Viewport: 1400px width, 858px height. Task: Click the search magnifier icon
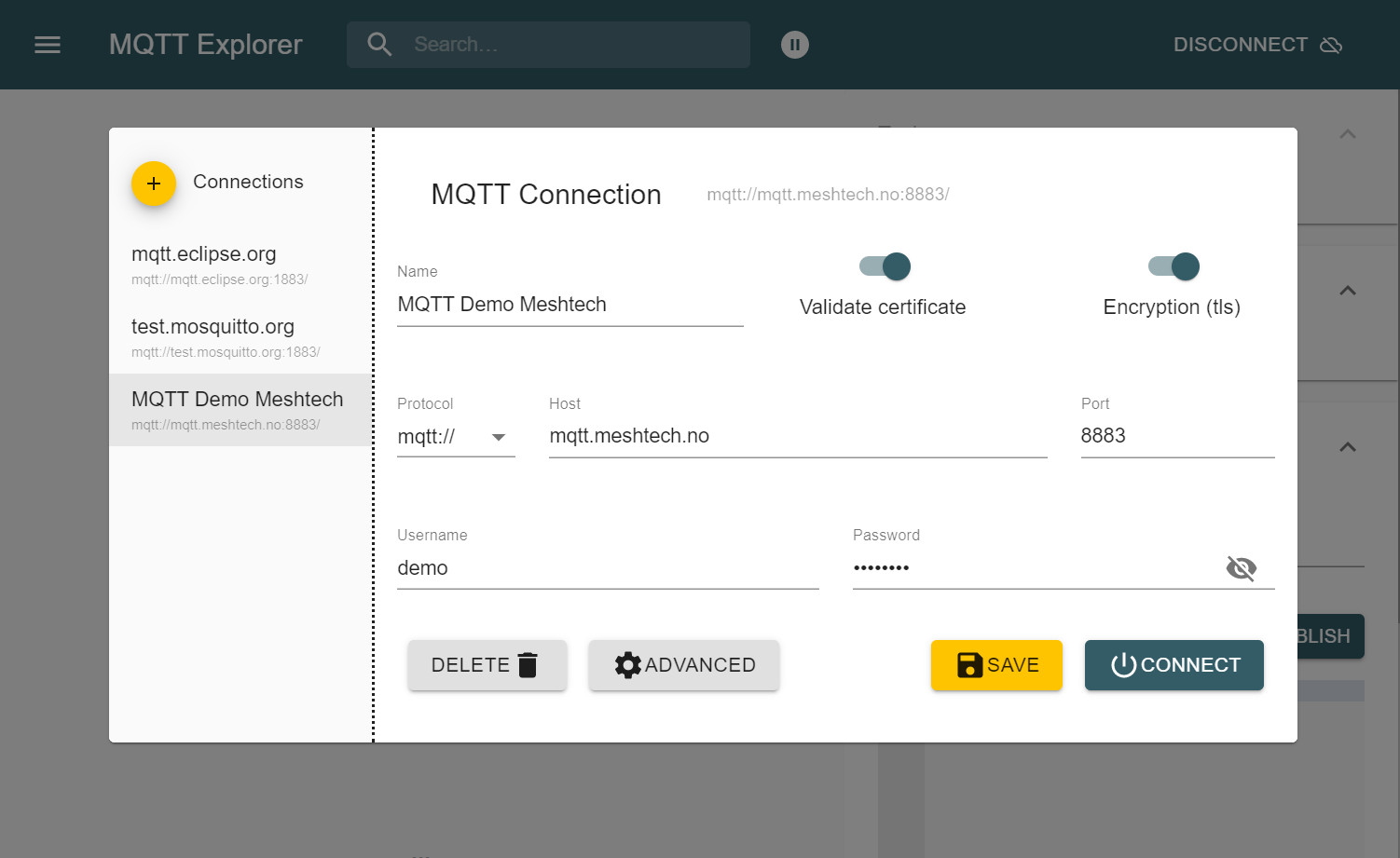point(379,45)
